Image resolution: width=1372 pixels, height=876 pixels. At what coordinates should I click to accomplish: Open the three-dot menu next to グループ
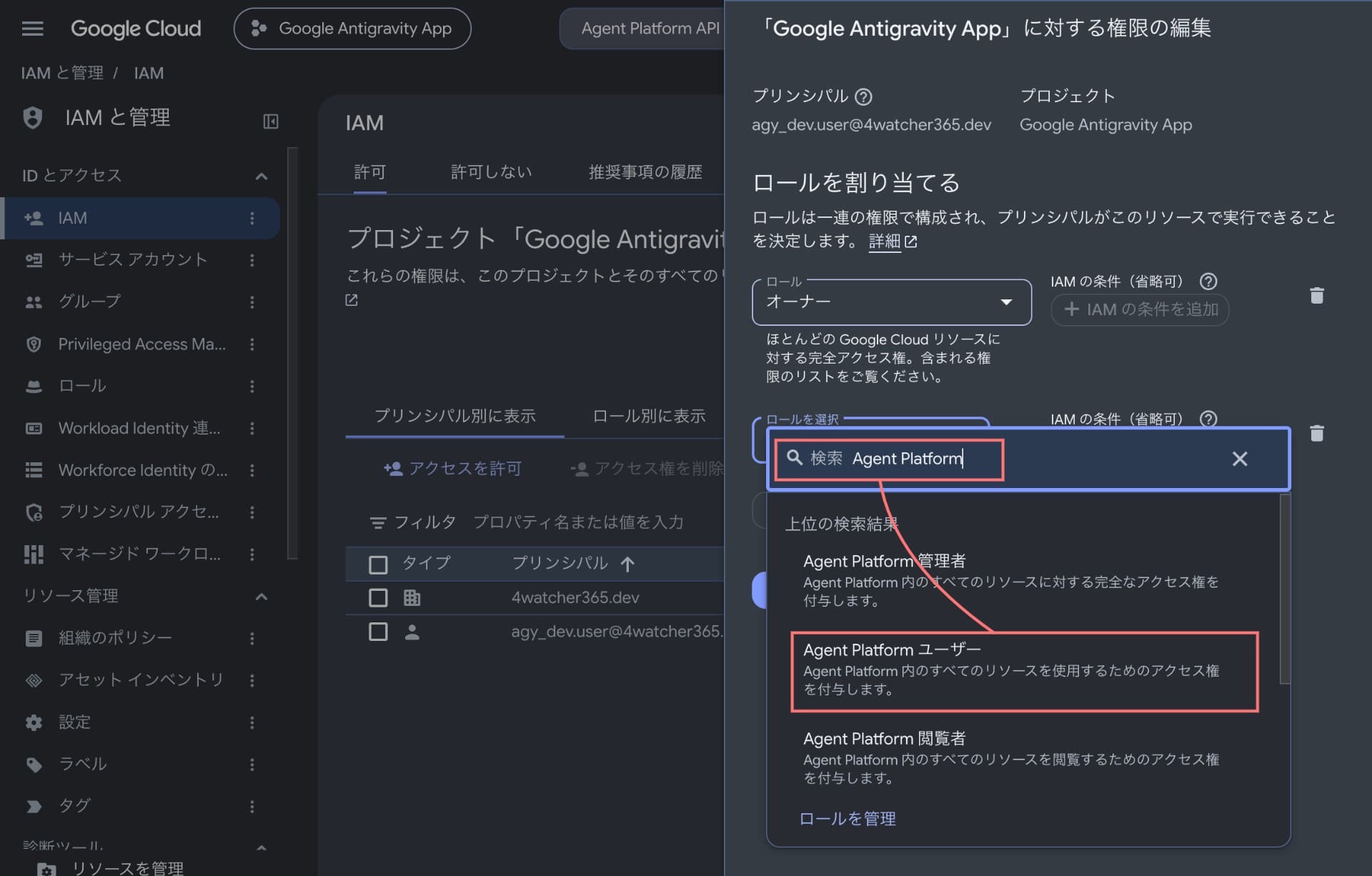click(252, 302)
